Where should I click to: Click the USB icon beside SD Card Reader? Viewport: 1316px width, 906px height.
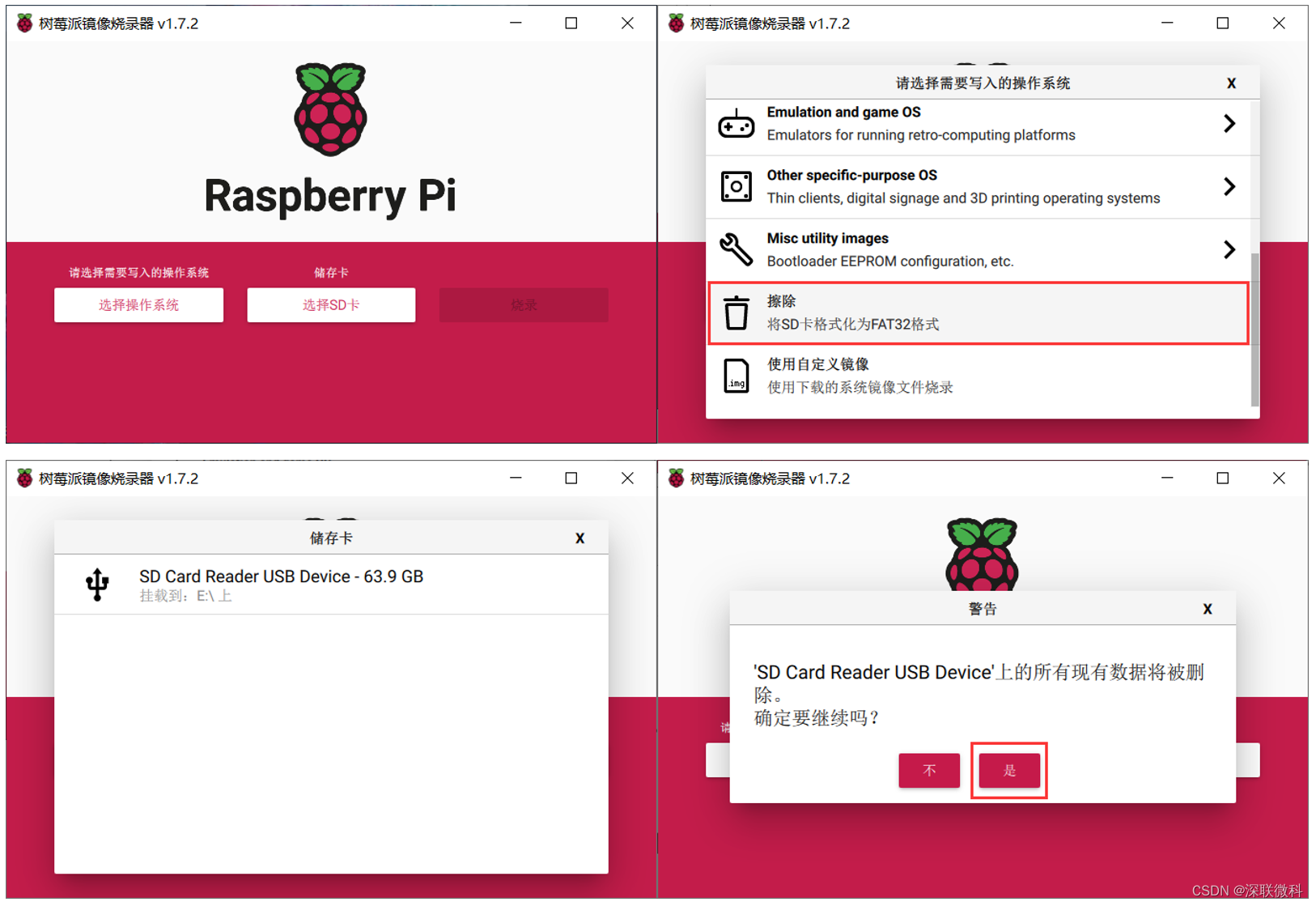click(x=97, y=585)
